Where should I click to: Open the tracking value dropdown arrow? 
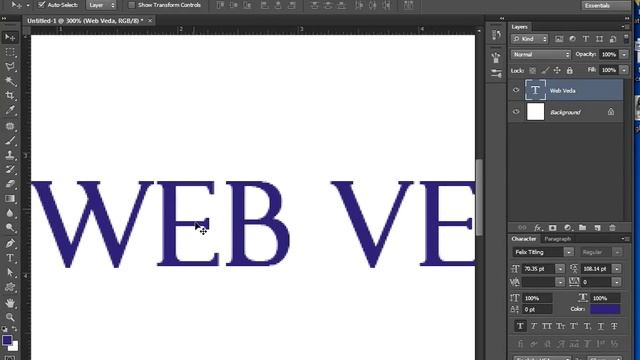point(617,282)
